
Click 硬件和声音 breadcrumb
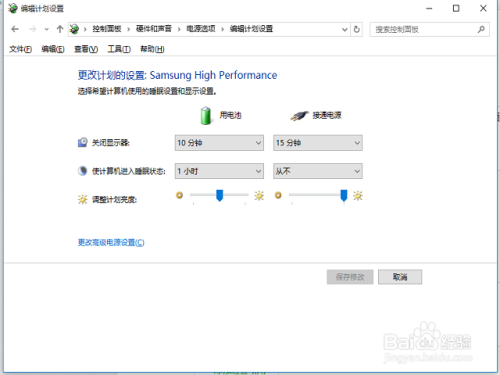coord(154,29)
